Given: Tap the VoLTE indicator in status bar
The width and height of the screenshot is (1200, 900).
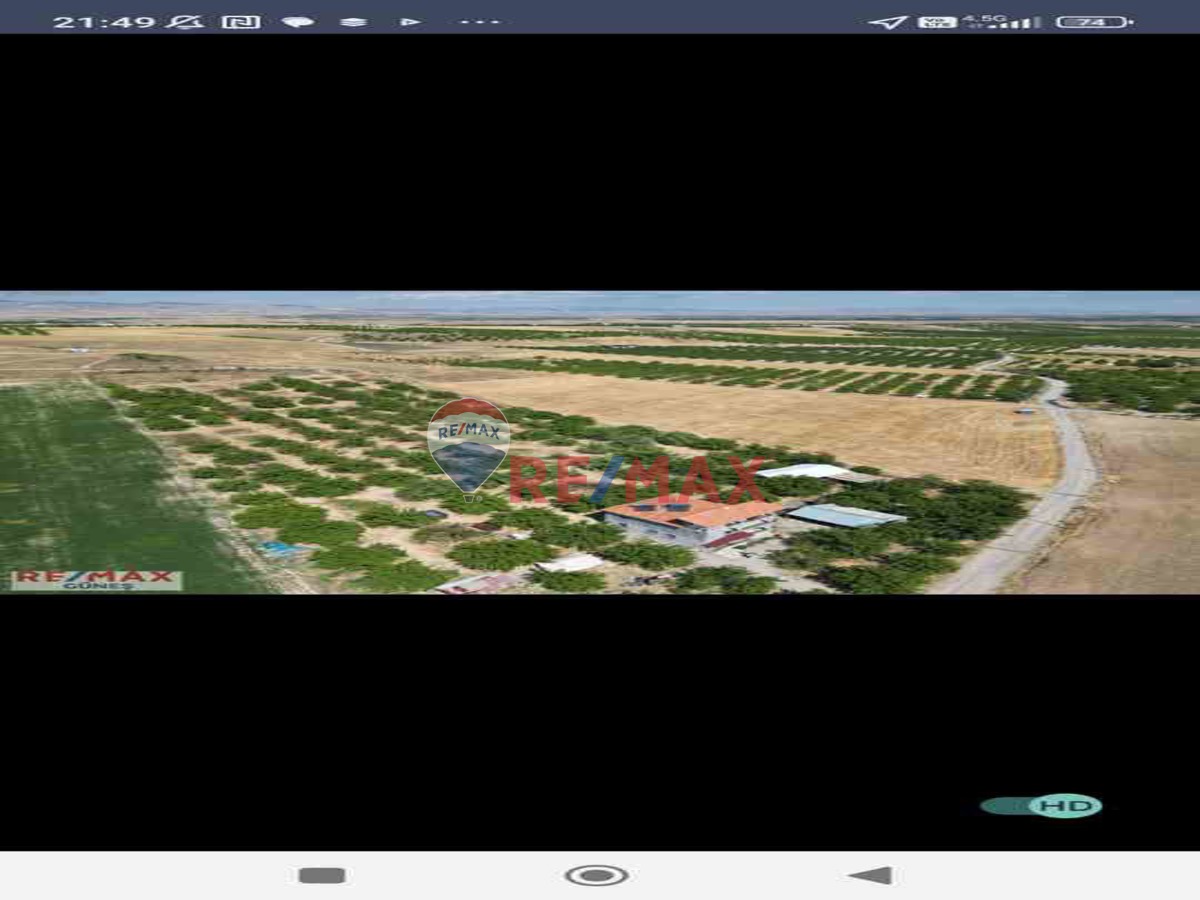Looking at the screenshot, I should click(937, 22).
